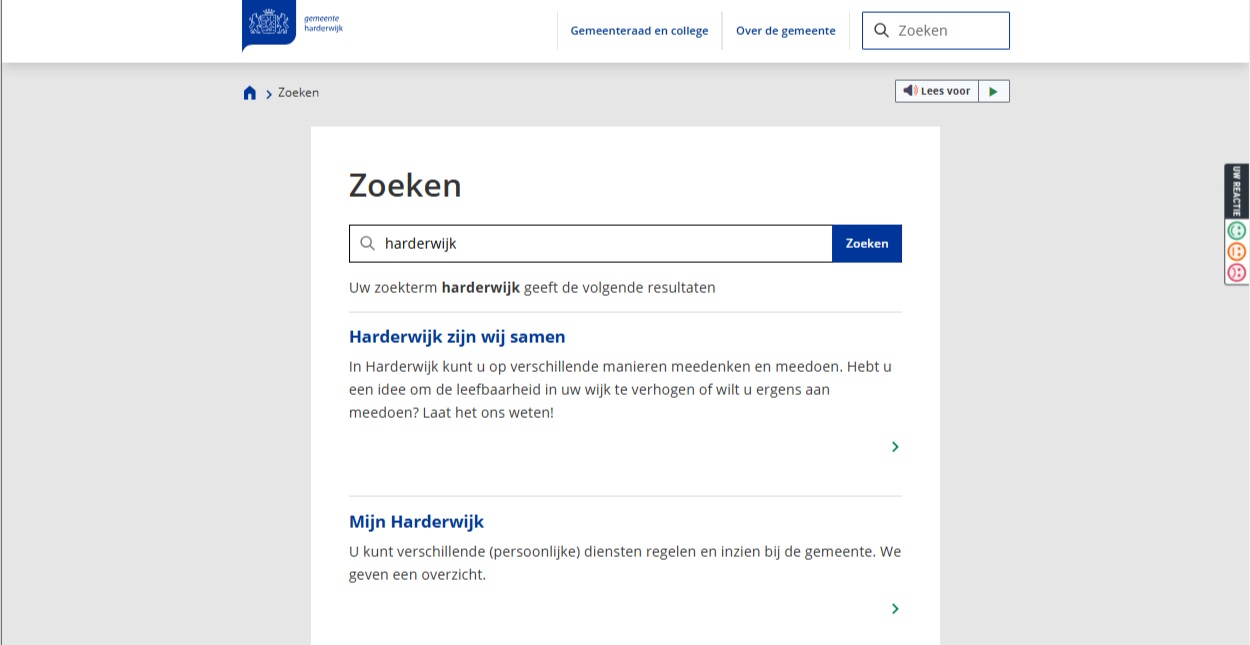
Task: Select the orange neutral smiley feedback icon
Action: [1237, 251]
